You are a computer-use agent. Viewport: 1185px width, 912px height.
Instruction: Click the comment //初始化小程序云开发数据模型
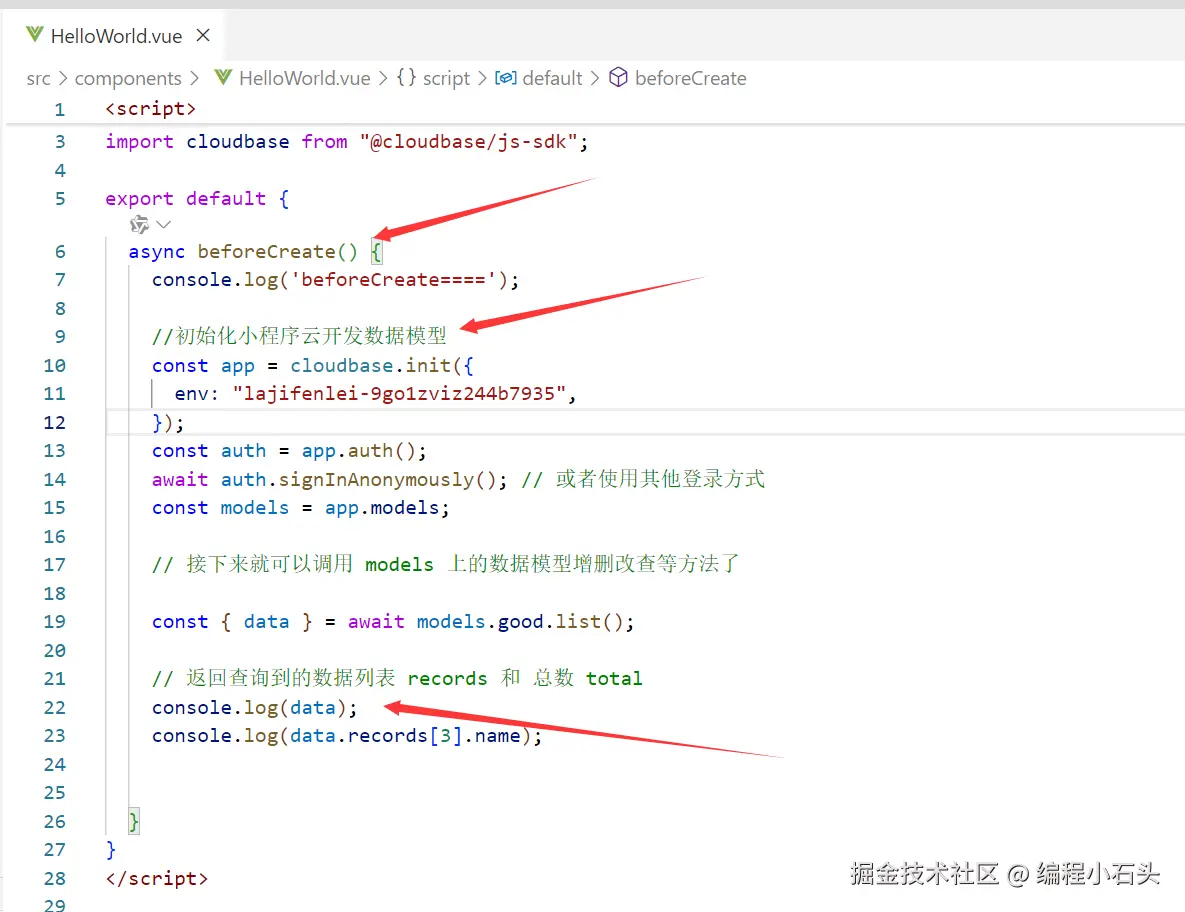[299, 336]
